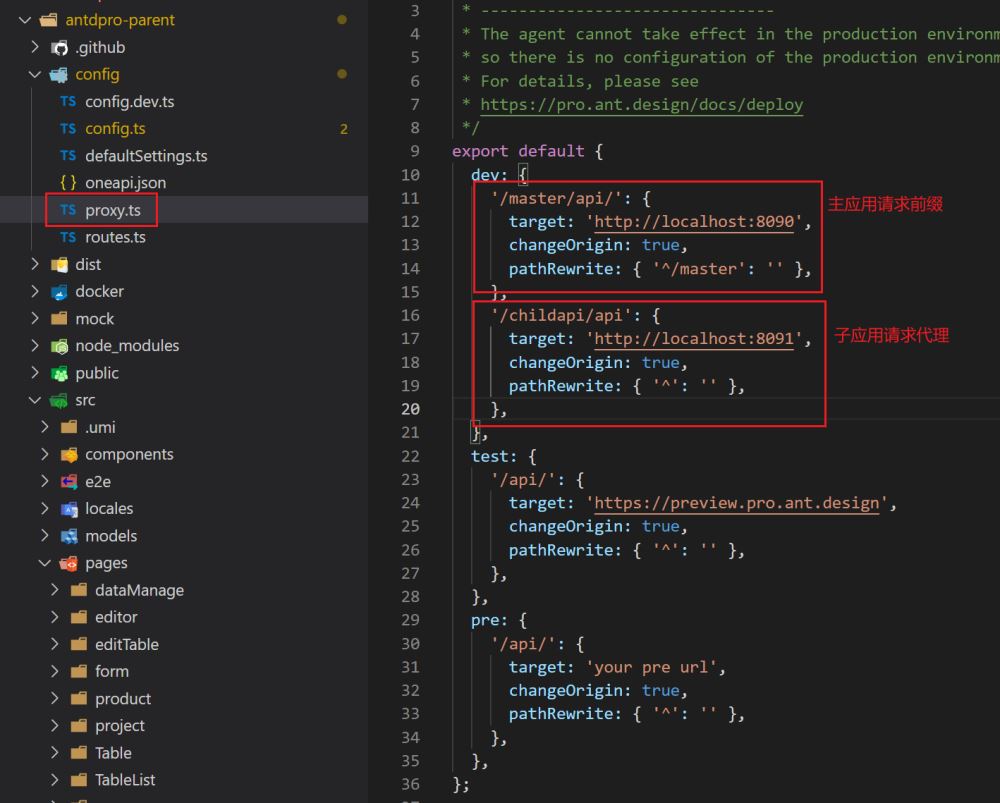Select the Table folder row
The height and width of the screenshot is (803, 1000).
tap(184, 753)
